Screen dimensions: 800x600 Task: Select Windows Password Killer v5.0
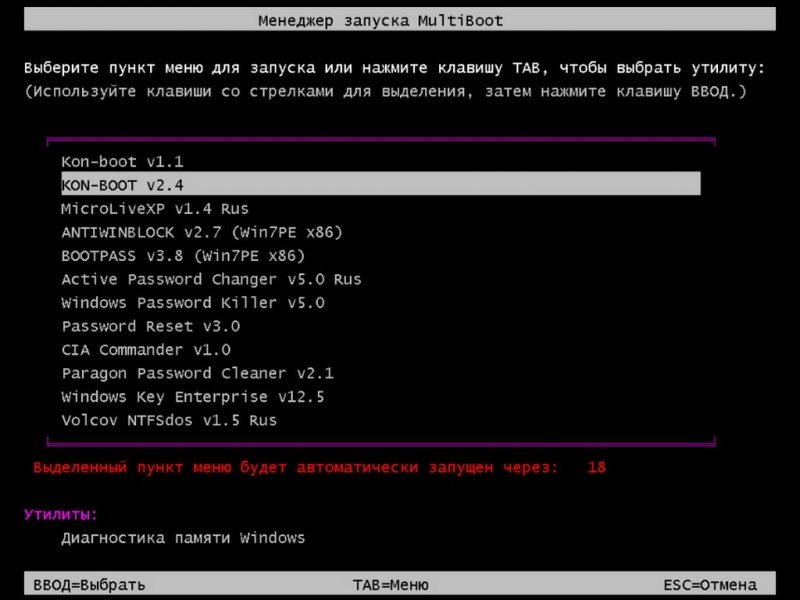(x=192, y=303)
